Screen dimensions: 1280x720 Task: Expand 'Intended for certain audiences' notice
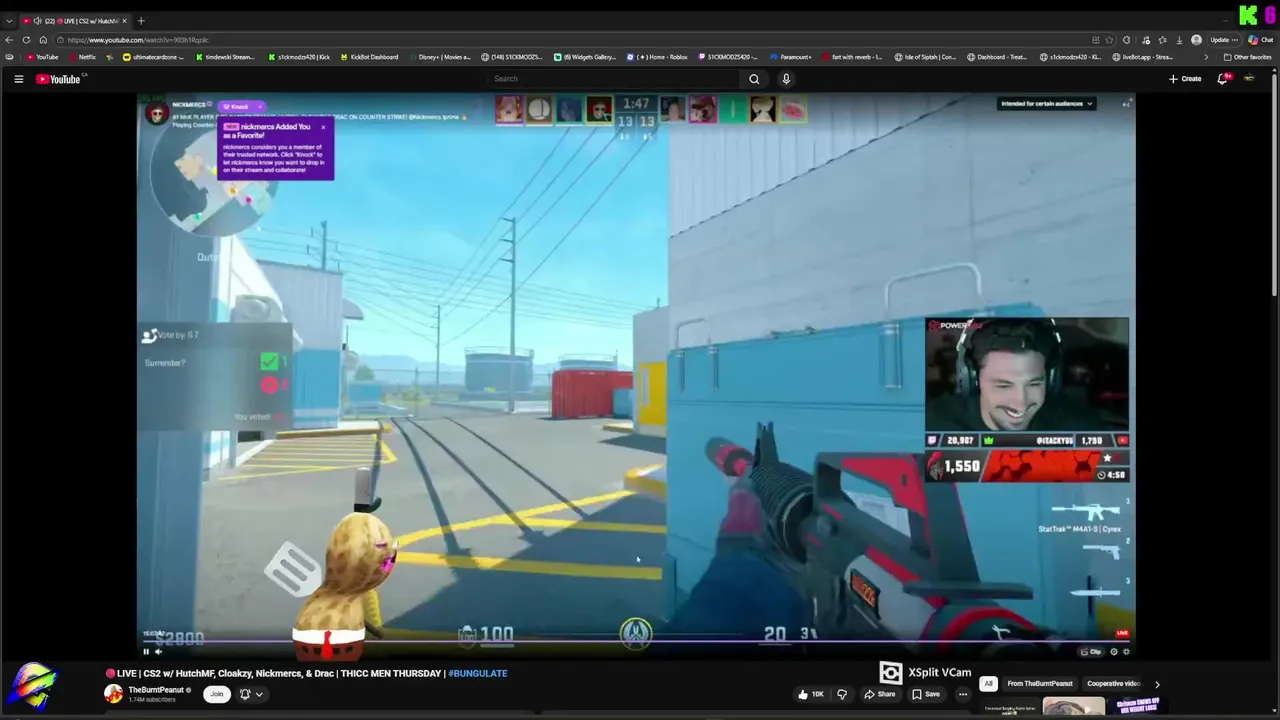[1047, 104]
